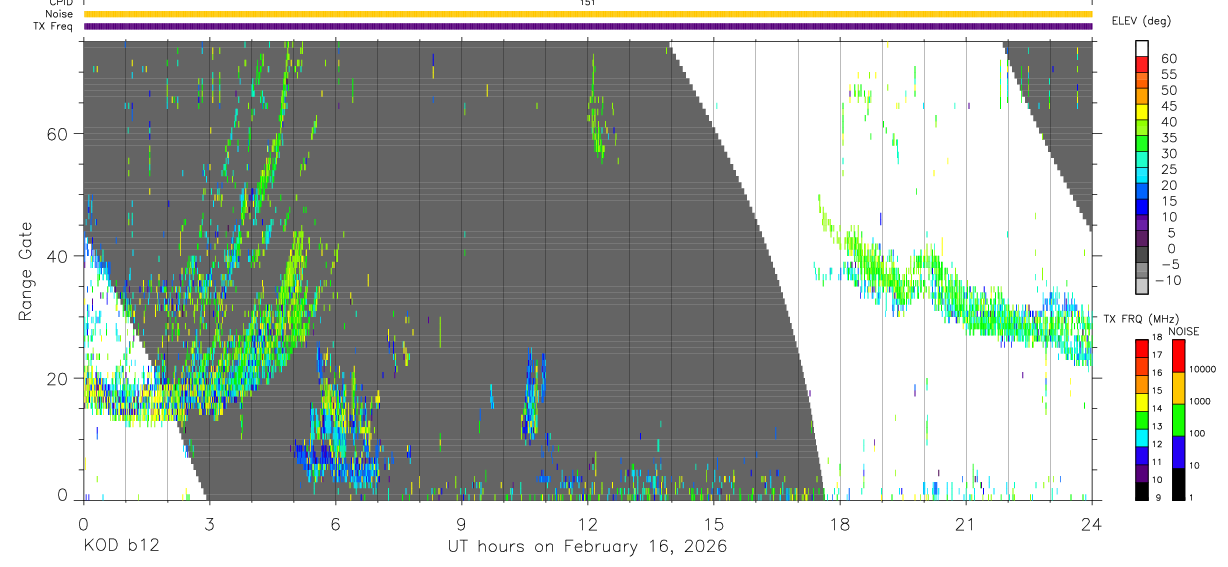The height and width of the screenshot is (567, 1228).
Task: Click the "UT hours on February 16, 2026" axis title
Action: pos(588,547)
